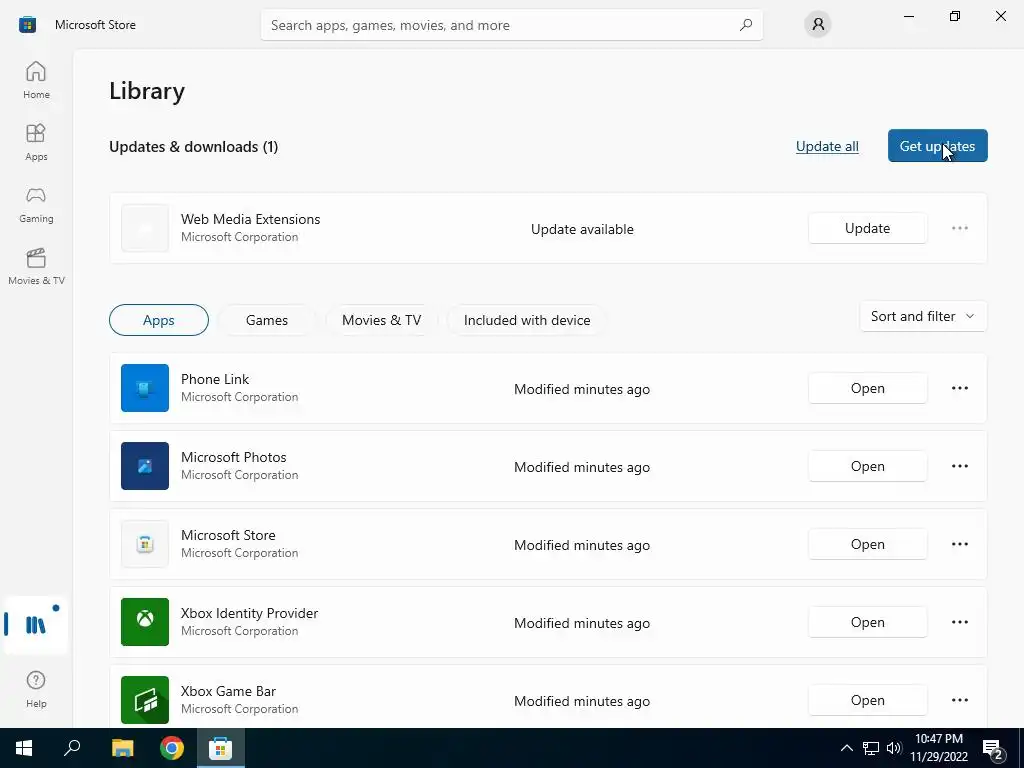Click the Microsoft Photos app icon
The width and height of the screenshot is (1024, 768).
pos(145,466)
